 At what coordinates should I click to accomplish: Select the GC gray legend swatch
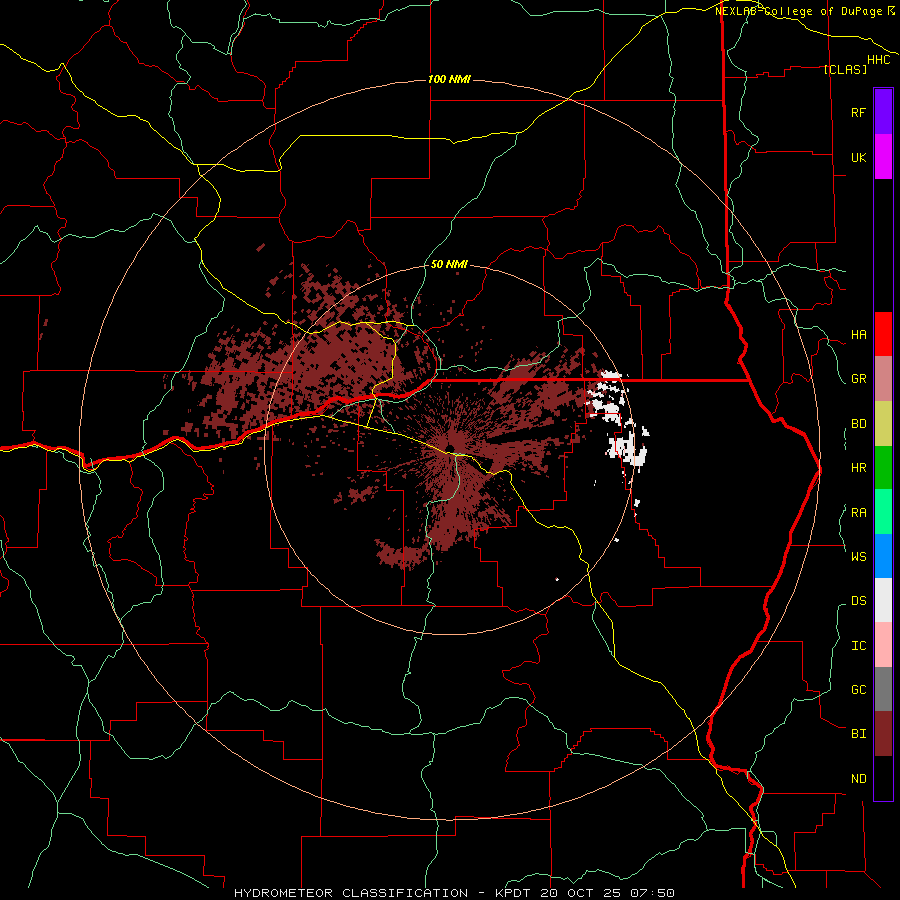883,689
